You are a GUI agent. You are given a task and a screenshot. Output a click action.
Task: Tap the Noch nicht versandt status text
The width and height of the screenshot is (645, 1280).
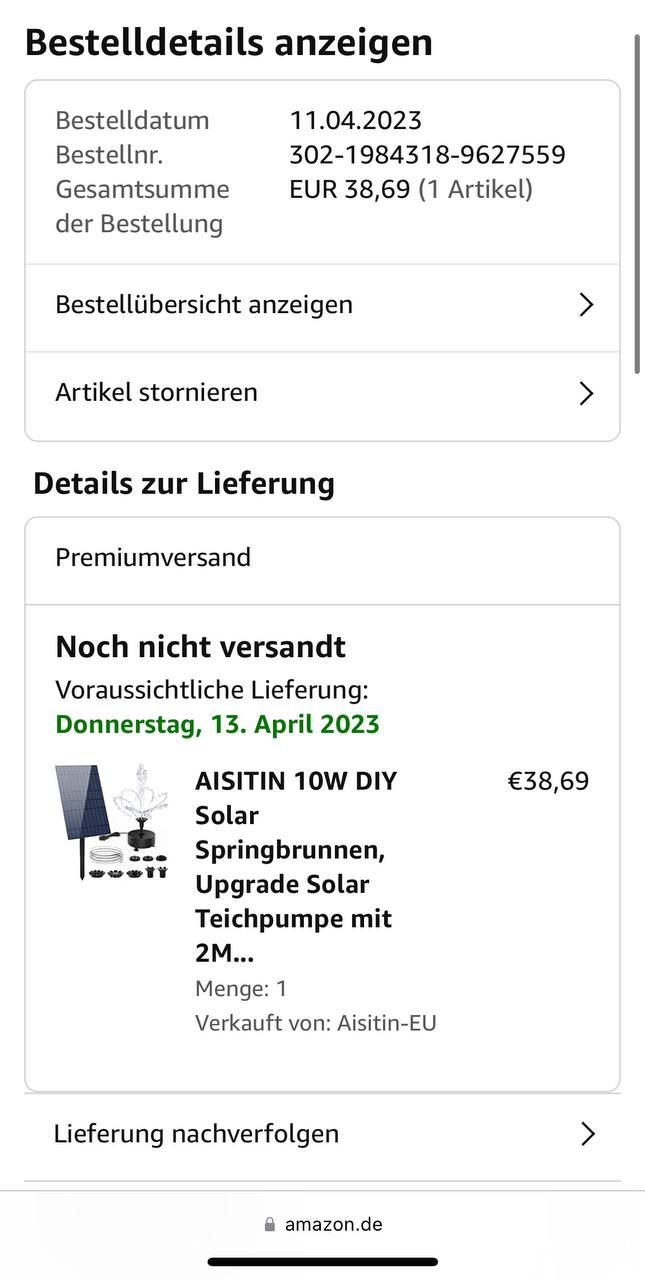click(x=200, y=647)
